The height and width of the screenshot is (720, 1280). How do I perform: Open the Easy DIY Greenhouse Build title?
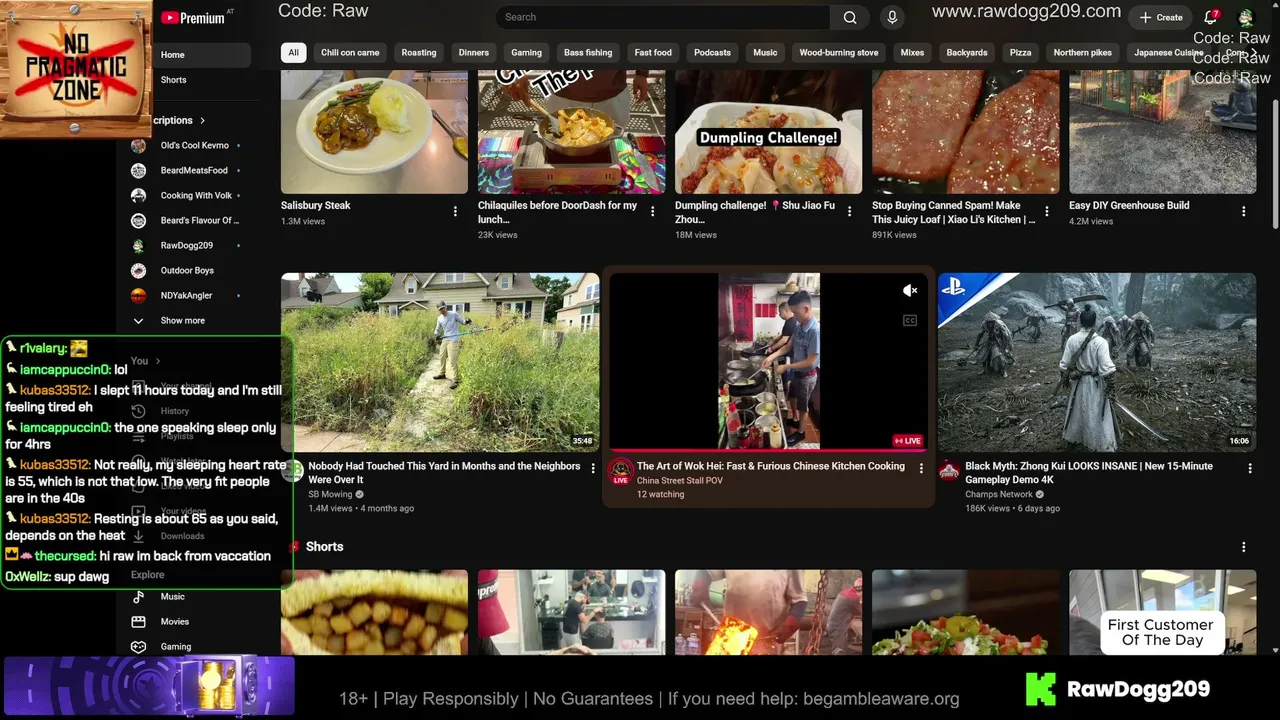pyautogui.click(x=1129, y=205)
